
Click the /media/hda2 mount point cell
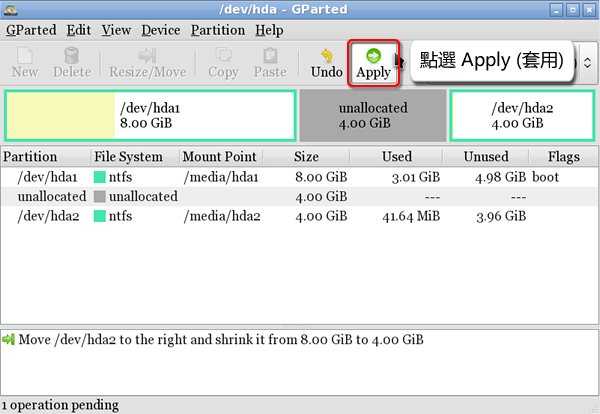coord(222,216)
